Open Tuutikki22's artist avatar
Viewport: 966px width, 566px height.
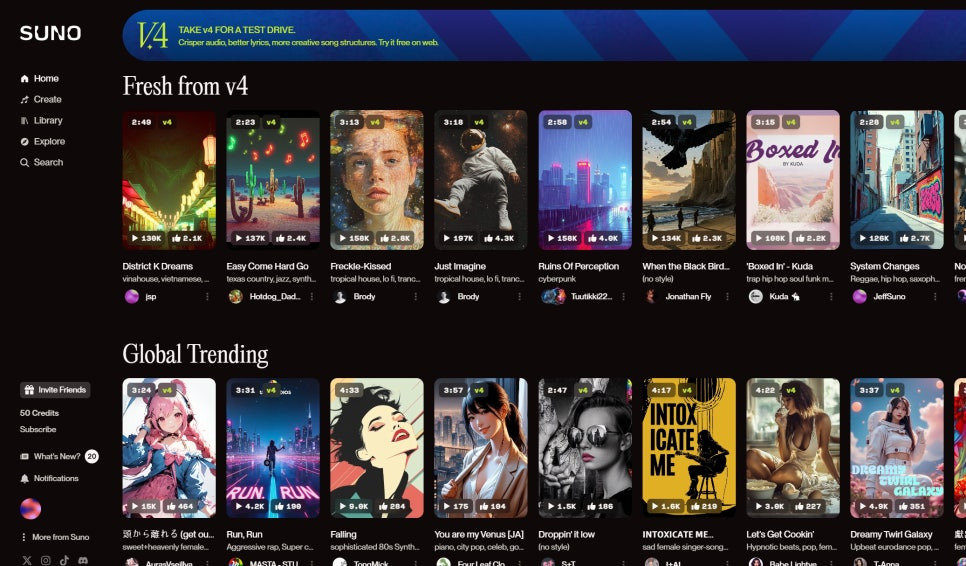(553, 296)
